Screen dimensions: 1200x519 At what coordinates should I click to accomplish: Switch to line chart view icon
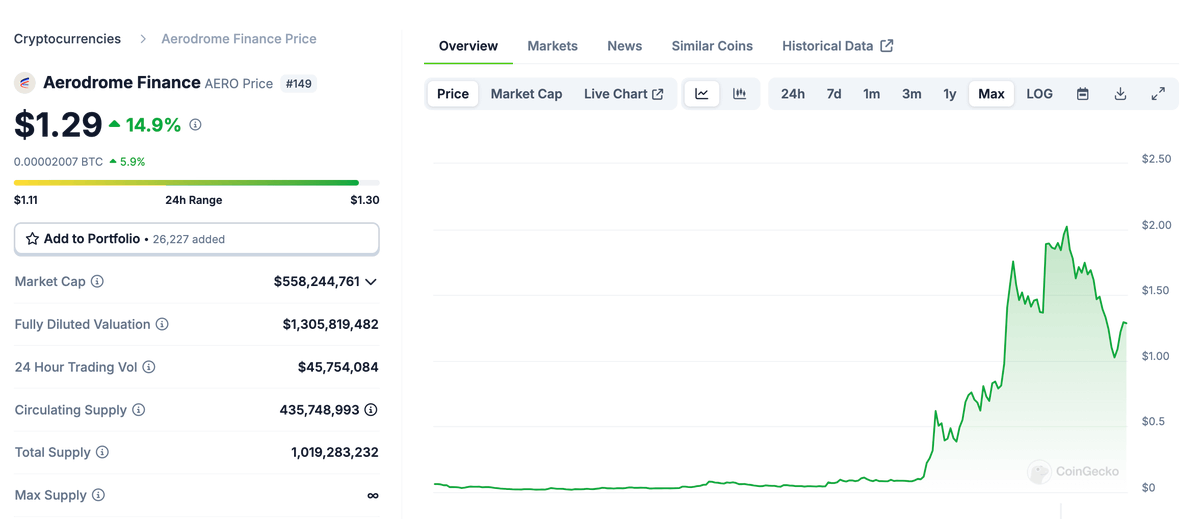(702, 94)
